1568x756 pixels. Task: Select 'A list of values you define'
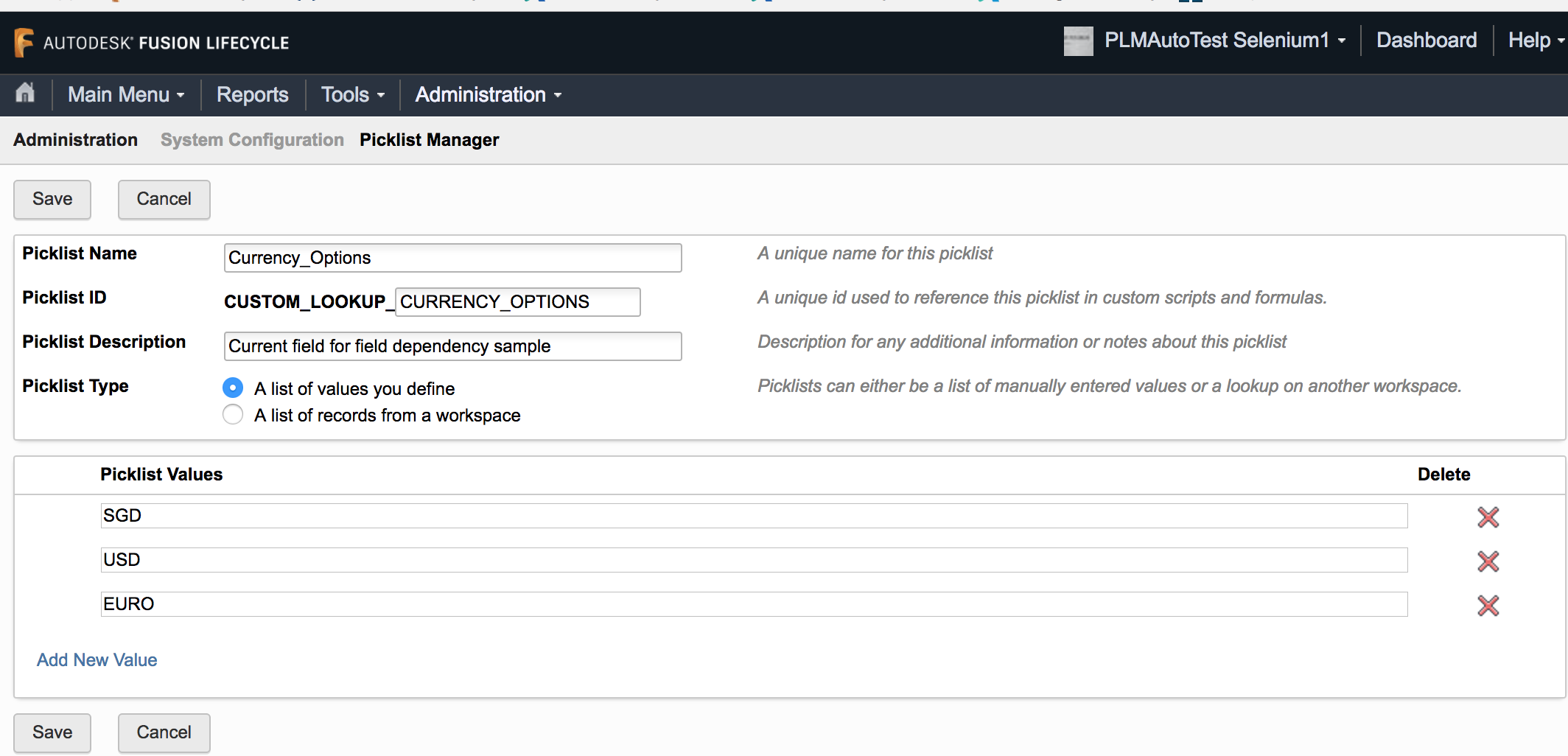pos(232,387)
